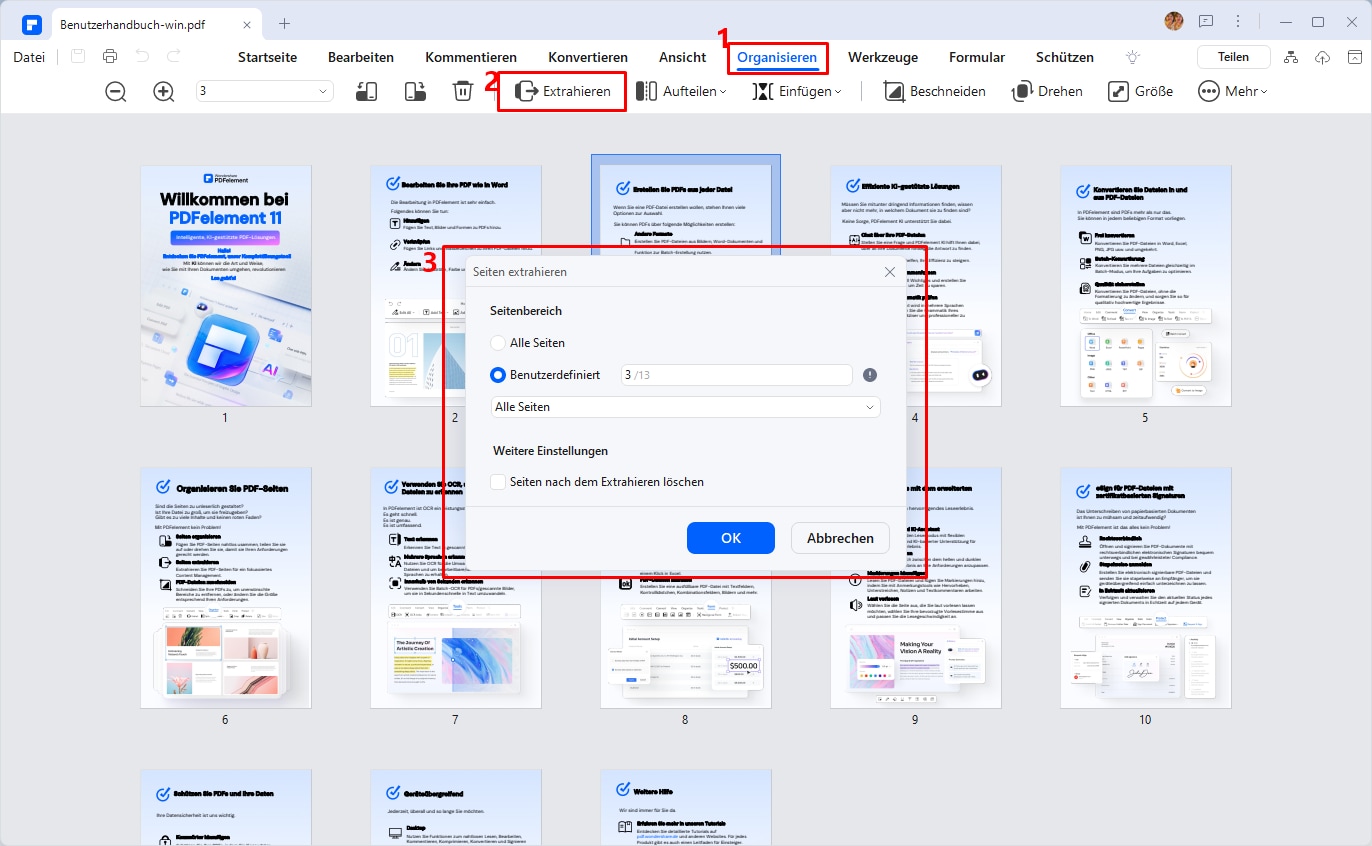Click the OK button
Viewport: 1372px width, 846px height.
731,538
